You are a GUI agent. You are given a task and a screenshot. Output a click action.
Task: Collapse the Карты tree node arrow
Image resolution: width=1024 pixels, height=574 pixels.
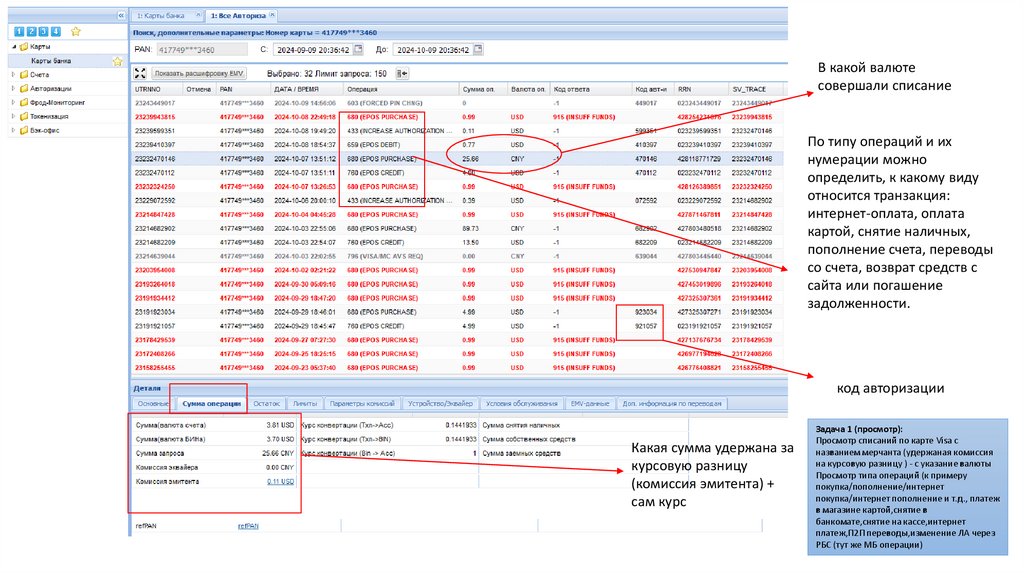(x=14, y=47)
